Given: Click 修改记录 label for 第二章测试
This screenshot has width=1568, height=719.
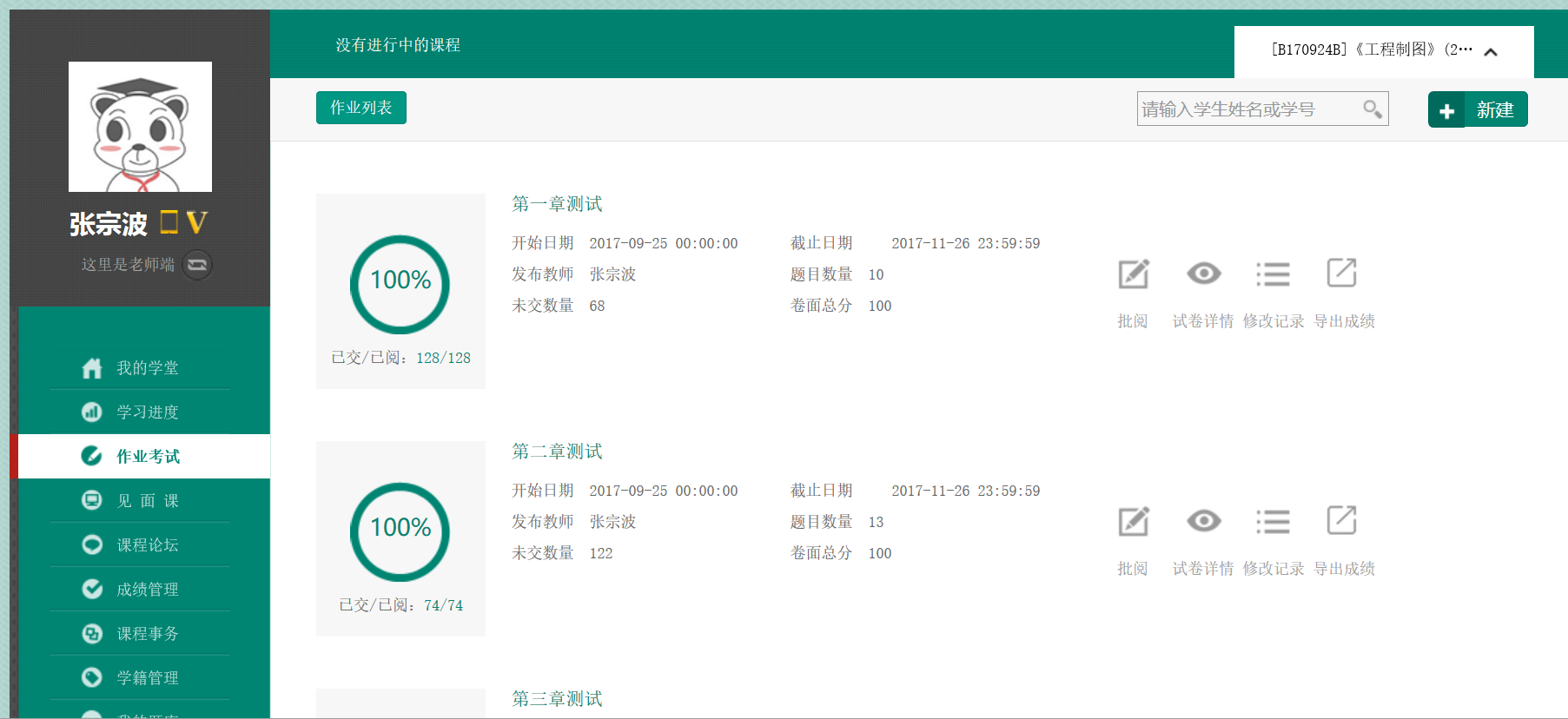Looking at the screenshot, I should pyautogui.click(x=1274, y=569).
